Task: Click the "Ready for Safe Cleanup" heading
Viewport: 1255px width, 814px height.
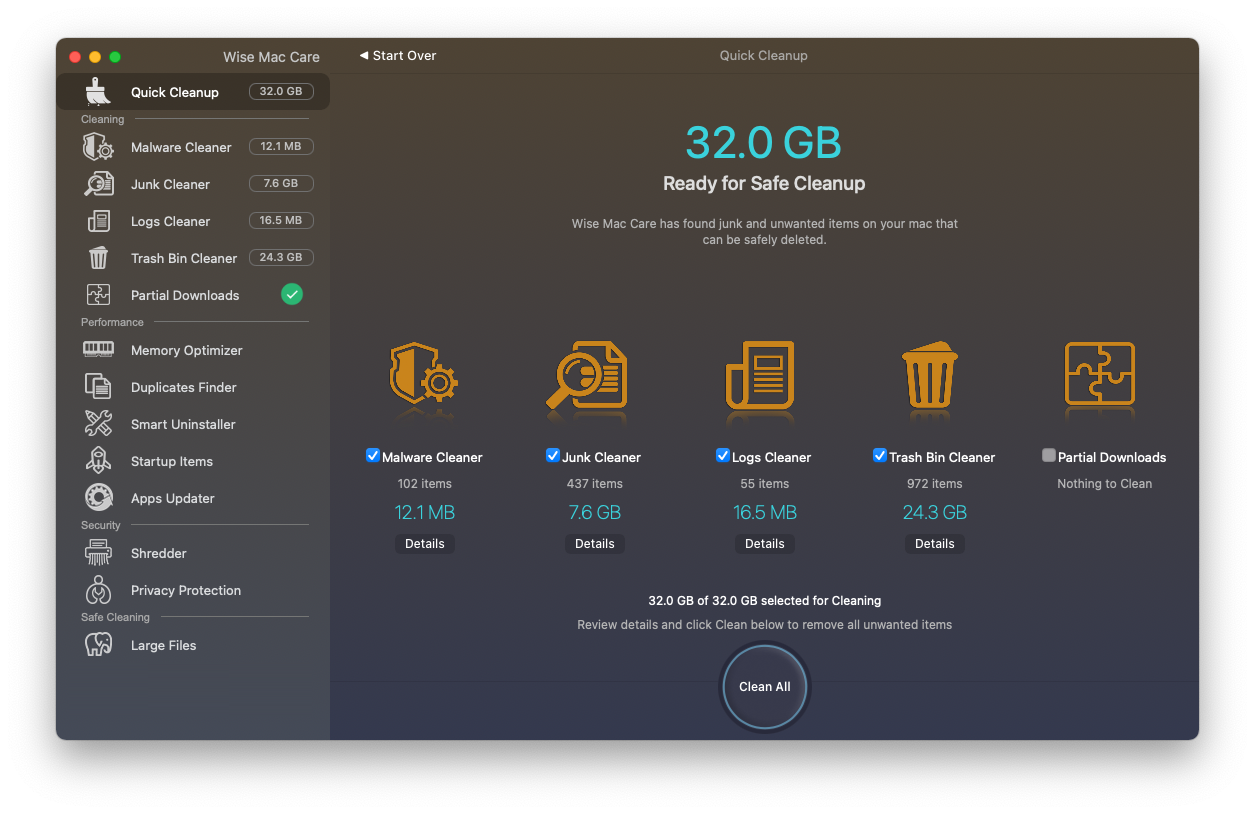Action: coord(764,184)
